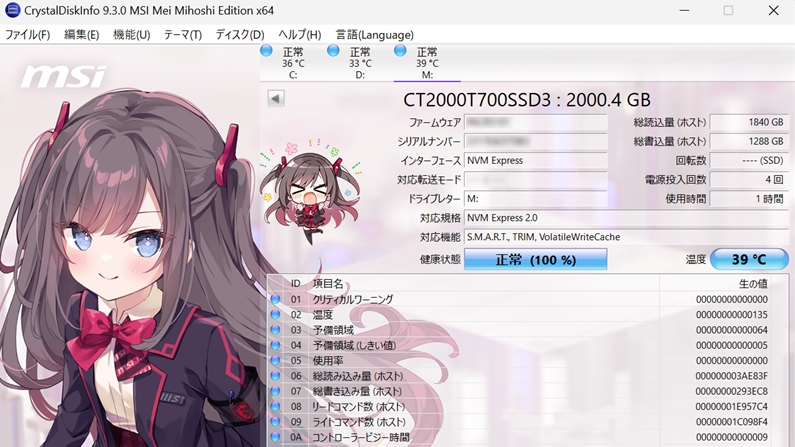Click the 使用時間 value 1 時間
This screenshot has height=447, width=795.
[x=749, y=199]
